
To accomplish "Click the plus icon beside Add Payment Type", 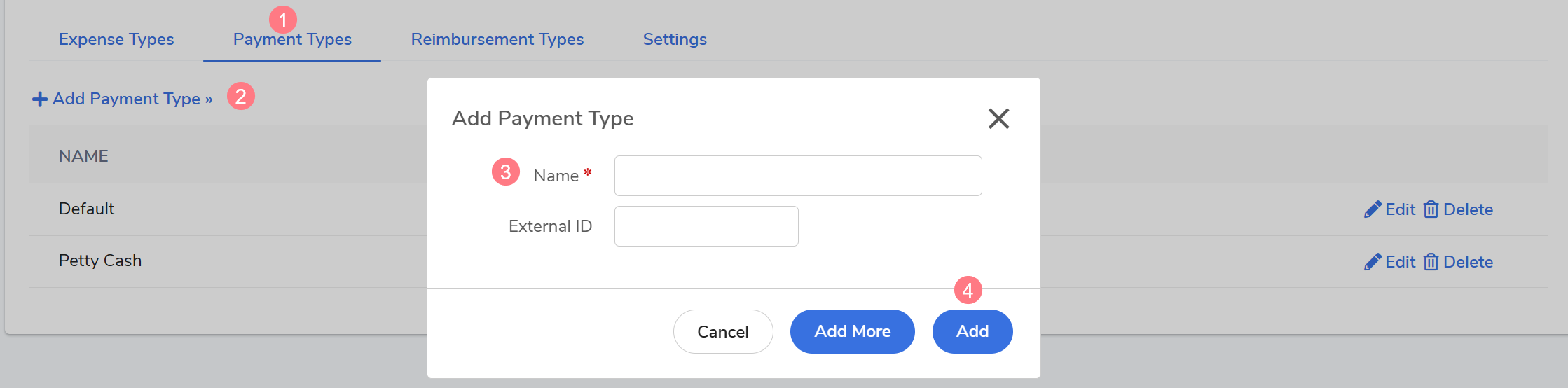I will pos(40,99).
